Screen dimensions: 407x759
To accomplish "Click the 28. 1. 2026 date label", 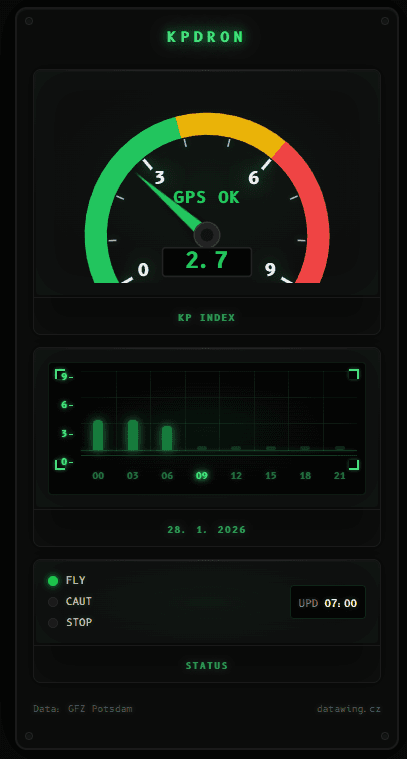I will (207, 530).
